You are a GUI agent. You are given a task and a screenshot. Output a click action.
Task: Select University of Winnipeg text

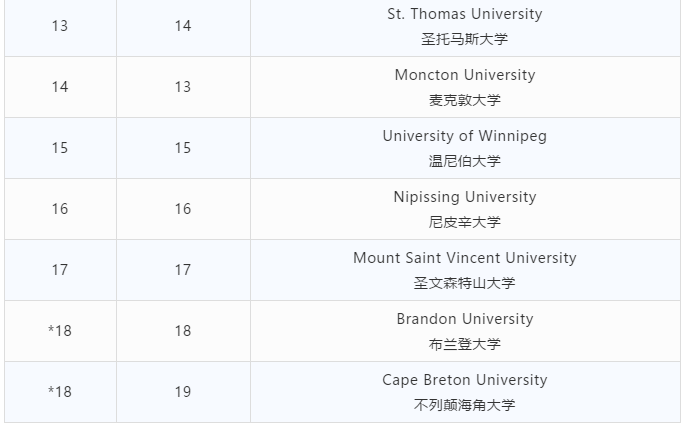(x=465, y=136)
